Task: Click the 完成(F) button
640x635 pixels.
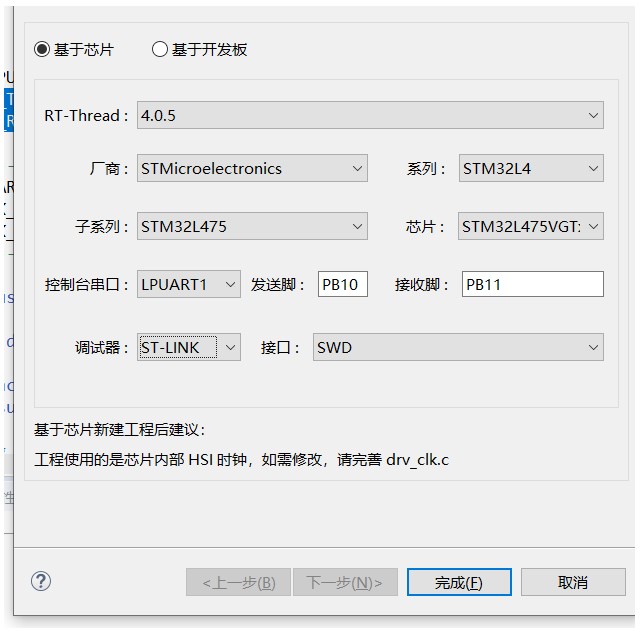Action: pos(459,582)
